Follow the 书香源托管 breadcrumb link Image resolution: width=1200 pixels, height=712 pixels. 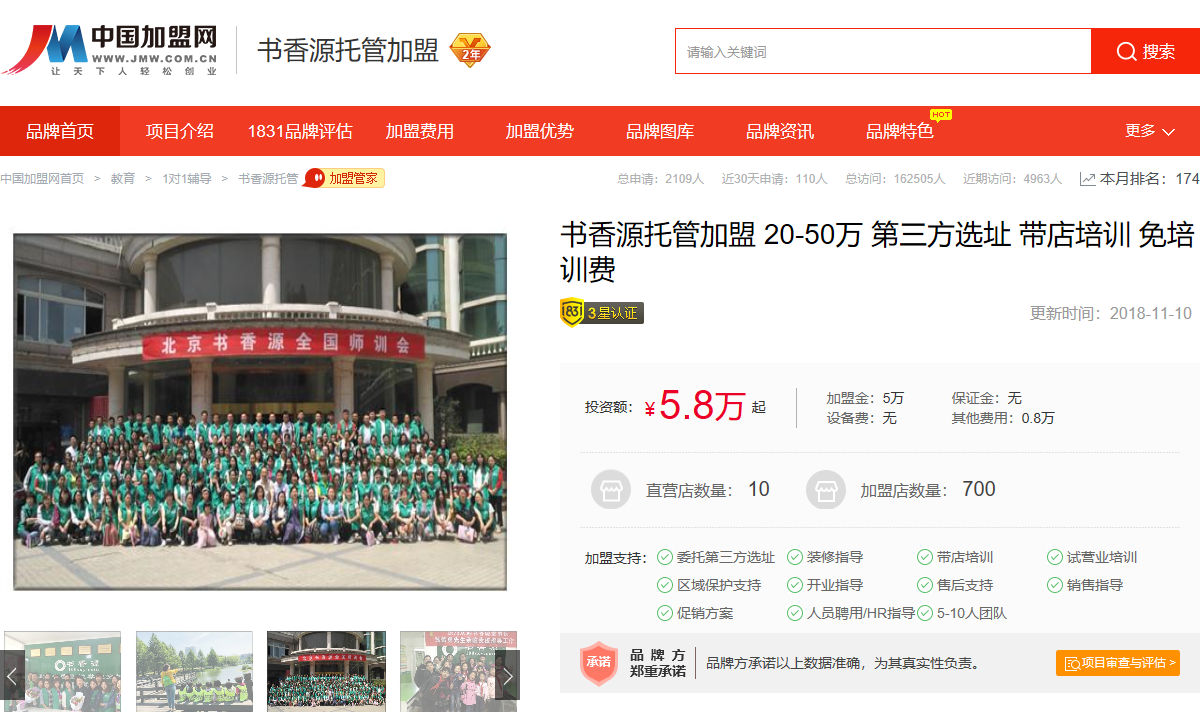click(268, 179)
